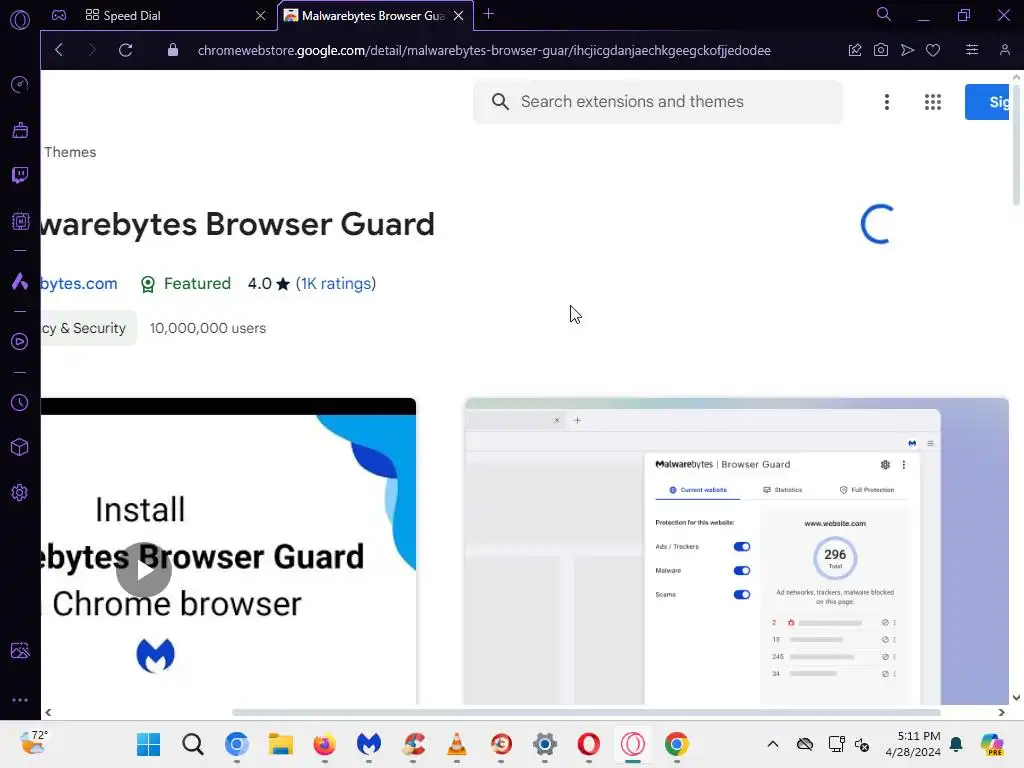This screenshot has width=1024, height=768.
Task: Click the horizontal scrollbar right arrow
Action: point(1001,712)
